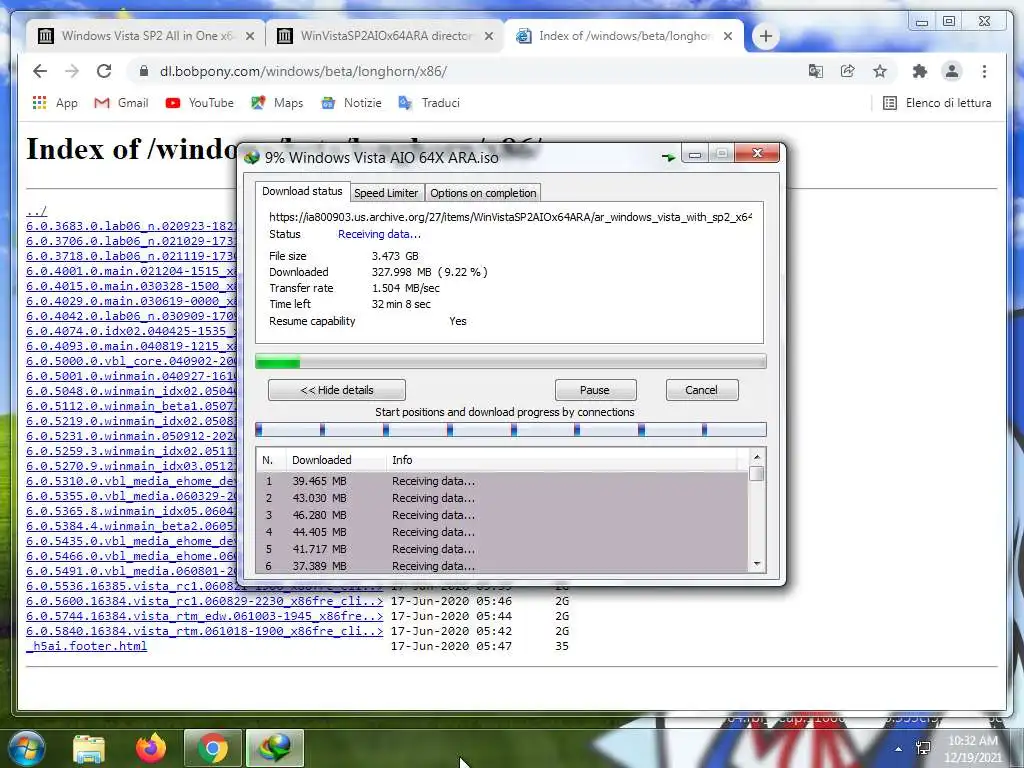Open the _h5ai.footer.html link
Image resolution: width=1024 pixels, height=768 pixels.
[86, 646]
